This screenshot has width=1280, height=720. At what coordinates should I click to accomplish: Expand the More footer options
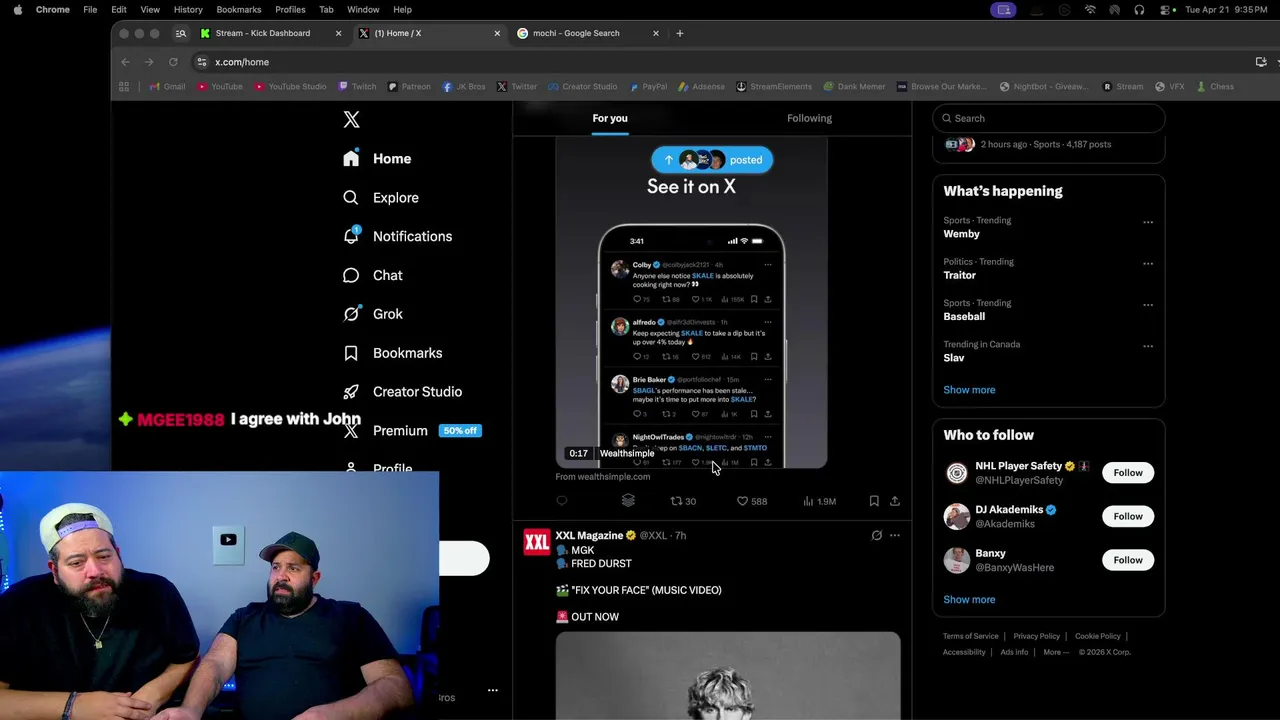1056,652
